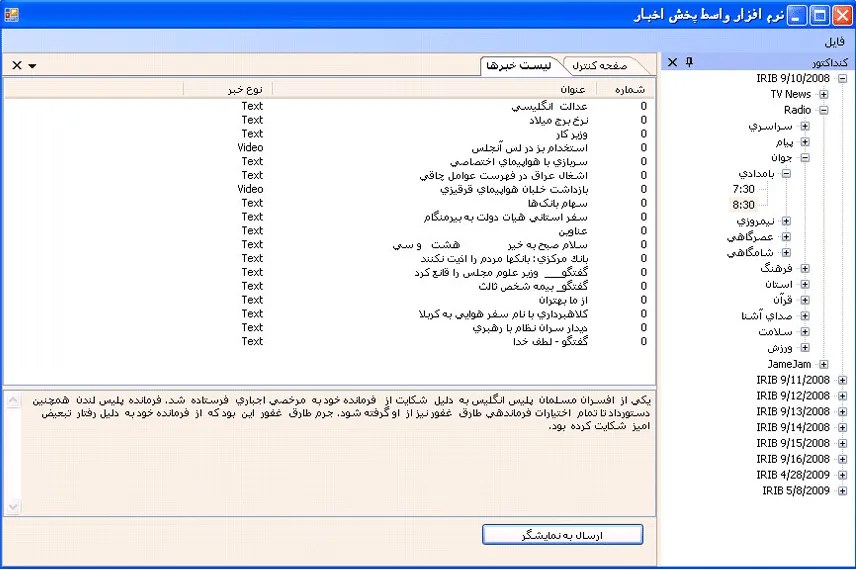Image resolution: width=856 pixels, height=570 pixels.
Task: Open the tab list dropdown arrow
Action: point(32,66)
